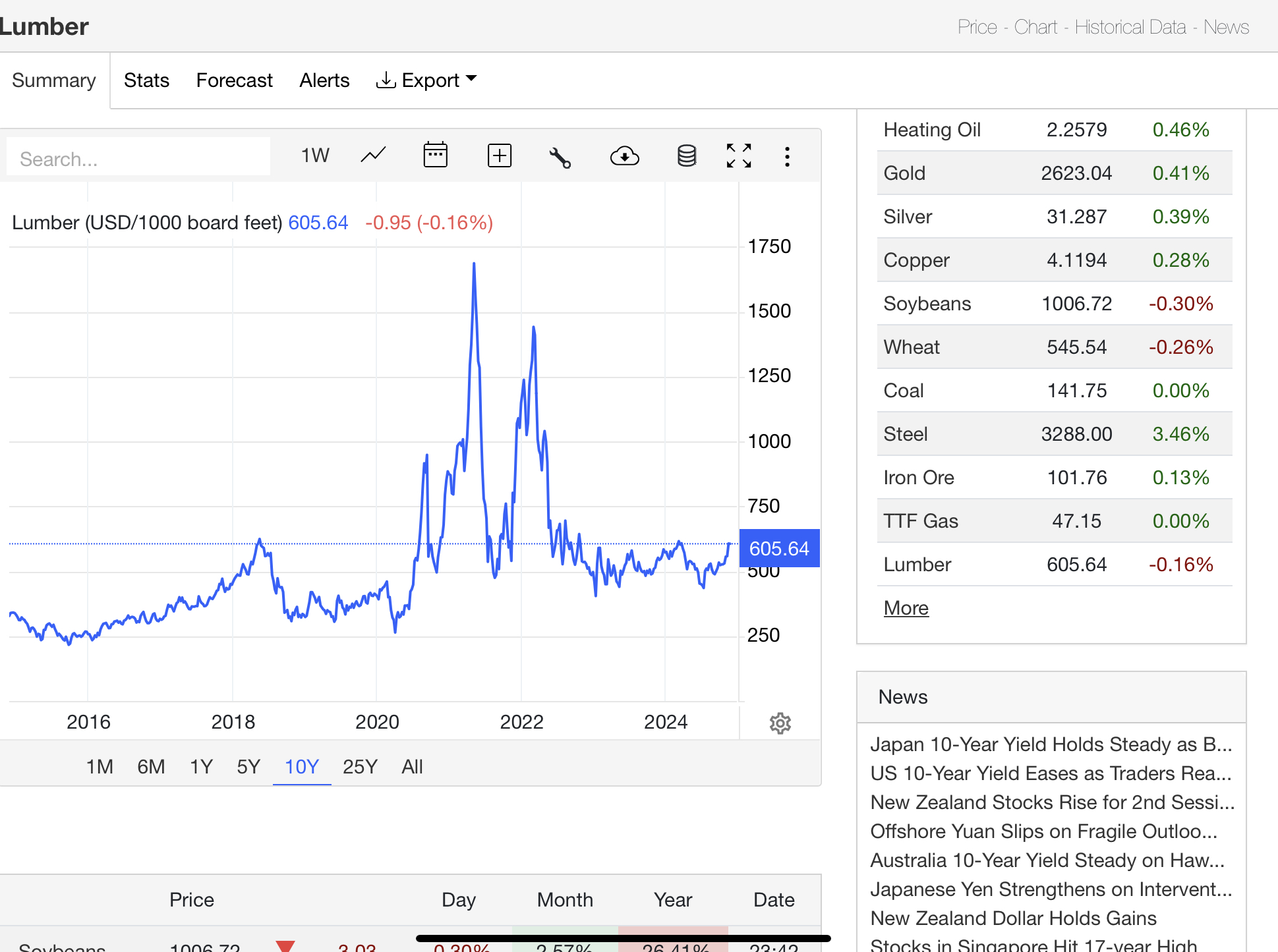The width and height of the screenshot is (1278, 952).
Task: Click the plus box compare icon
Action: [500, 156]
